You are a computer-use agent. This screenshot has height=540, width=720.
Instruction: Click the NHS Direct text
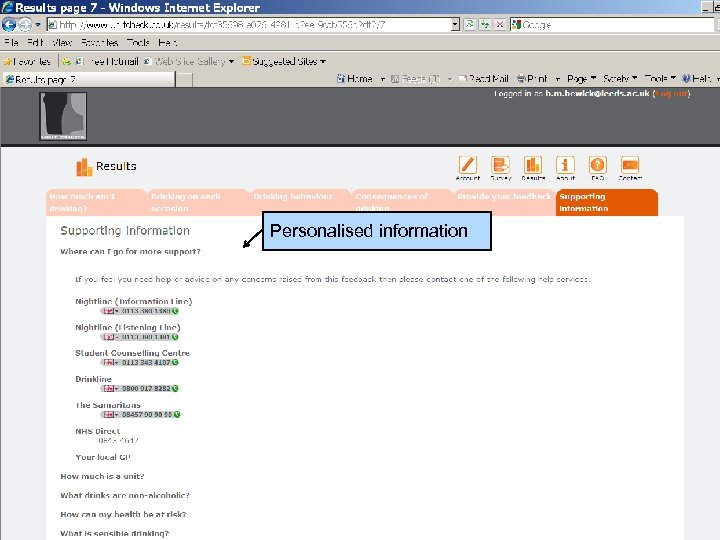pyautogui.click(x=97, y=431)
